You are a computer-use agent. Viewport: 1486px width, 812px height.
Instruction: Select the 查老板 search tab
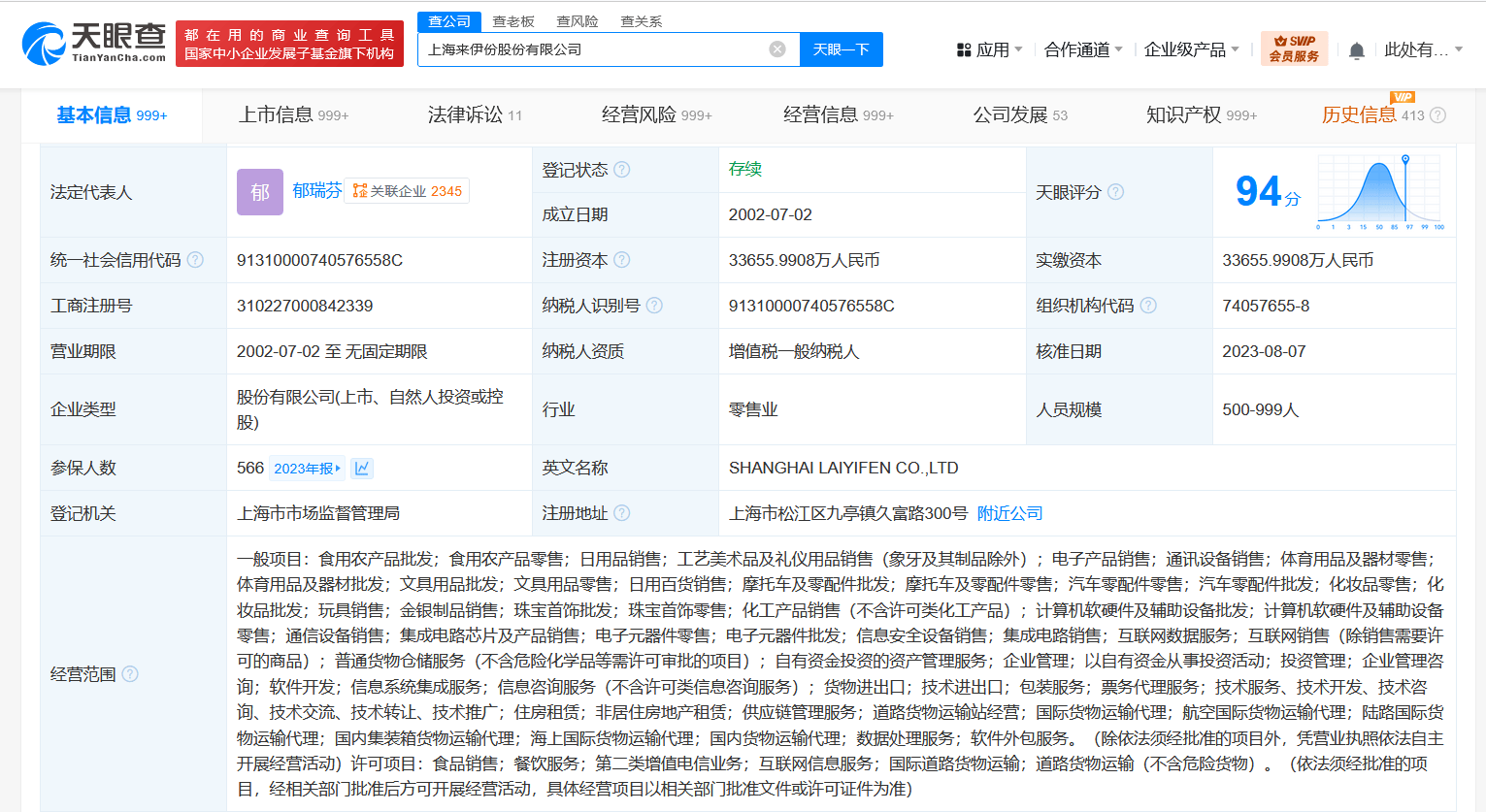pyautogui.click(x=513, y=21)
